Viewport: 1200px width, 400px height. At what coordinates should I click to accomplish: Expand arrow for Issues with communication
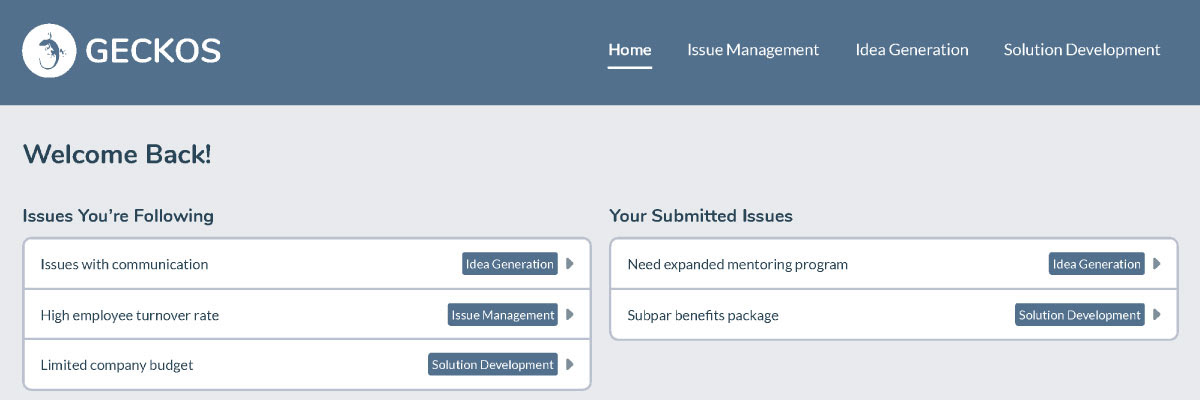(x=570, y=264)
